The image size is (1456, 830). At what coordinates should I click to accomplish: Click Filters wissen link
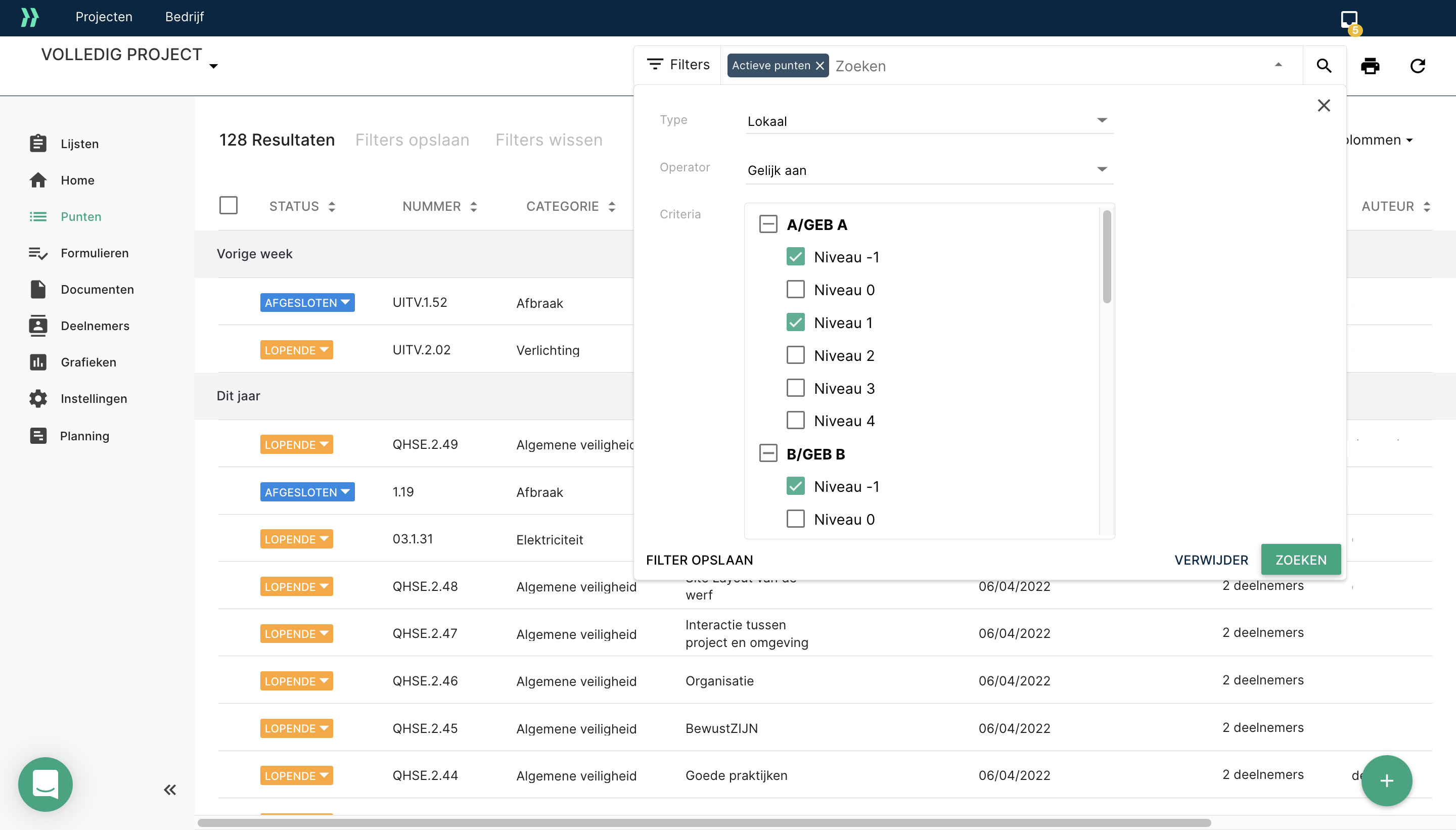(x=549, y=140)
